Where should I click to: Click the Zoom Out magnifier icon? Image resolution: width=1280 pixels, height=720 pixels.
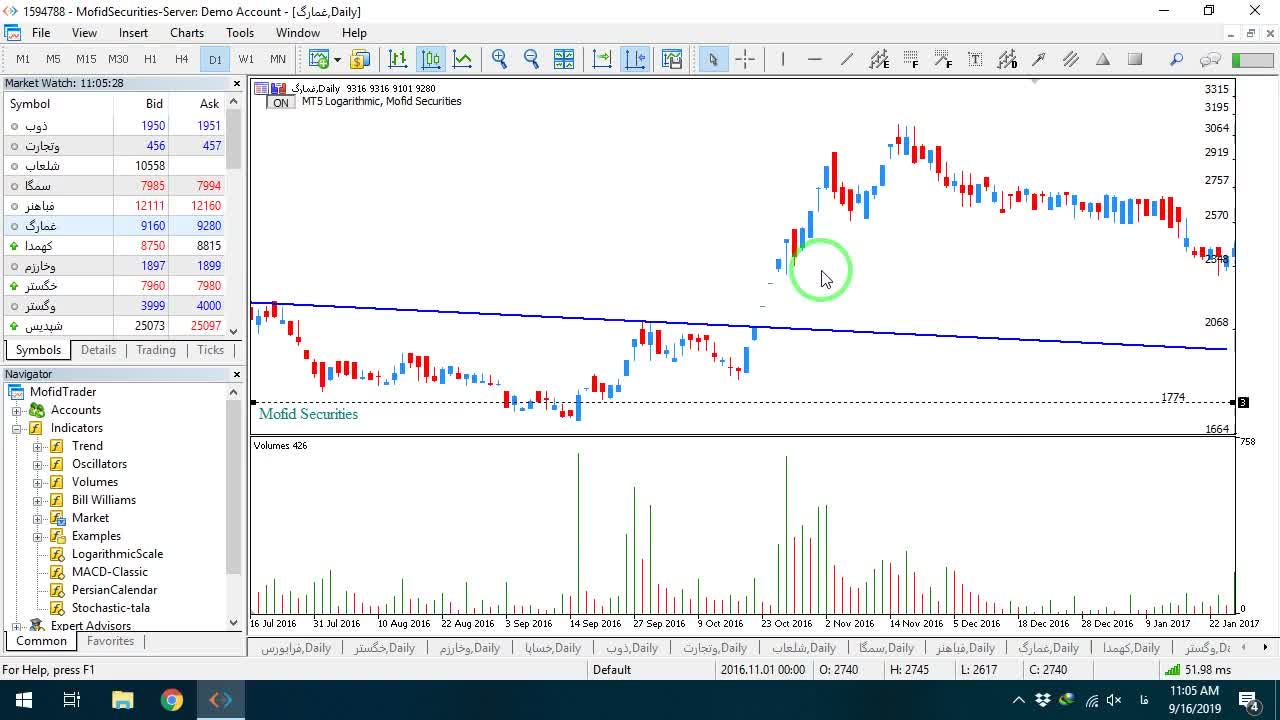pyautogui.click(x=531, y=59)
